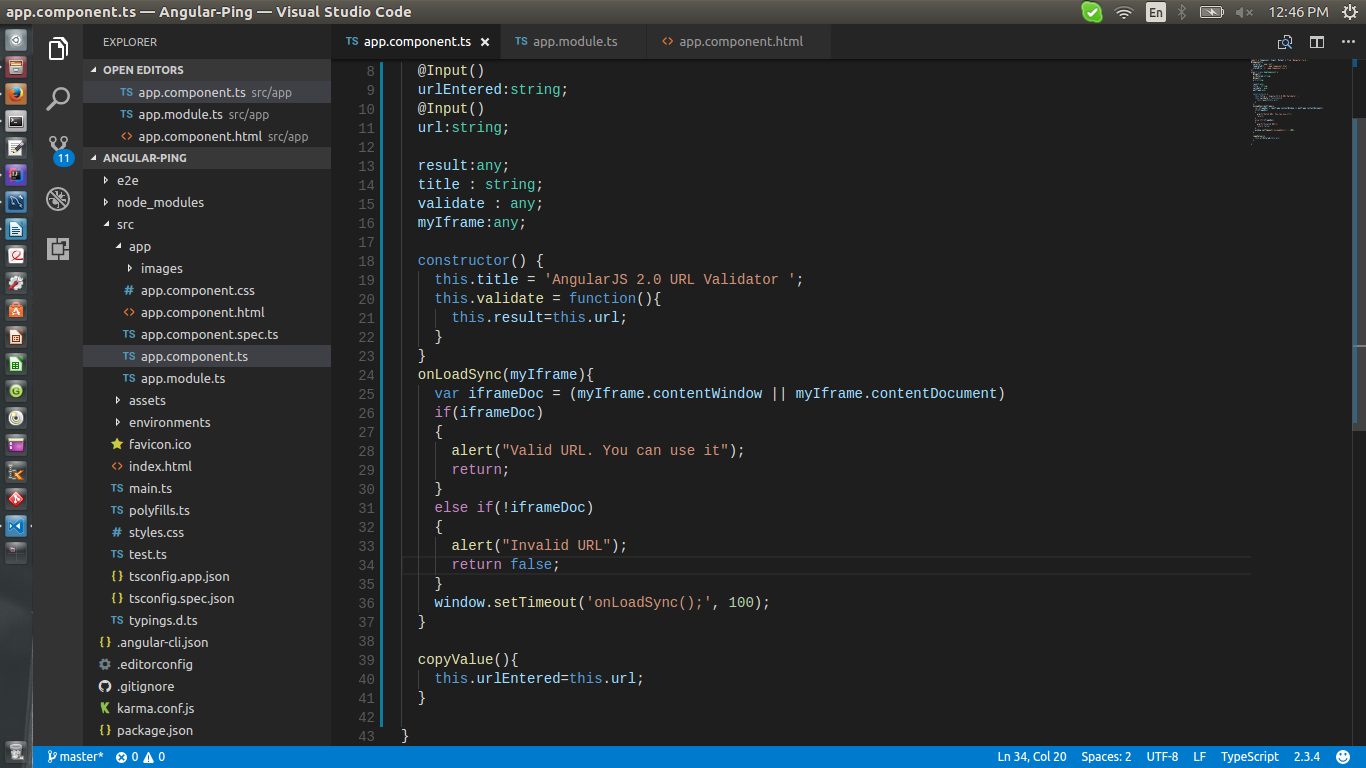The width and height of the screenshot is (1366, 768).
Task: Change language mode from TypeScript
Action: coord(1249,756)
